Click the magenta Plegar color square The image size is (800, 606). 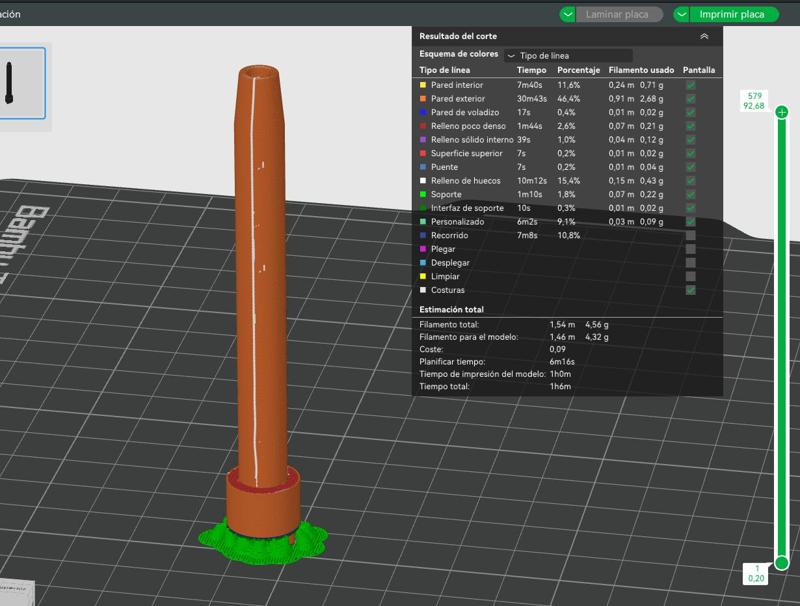pyautogui.click(x=423, y=249)
